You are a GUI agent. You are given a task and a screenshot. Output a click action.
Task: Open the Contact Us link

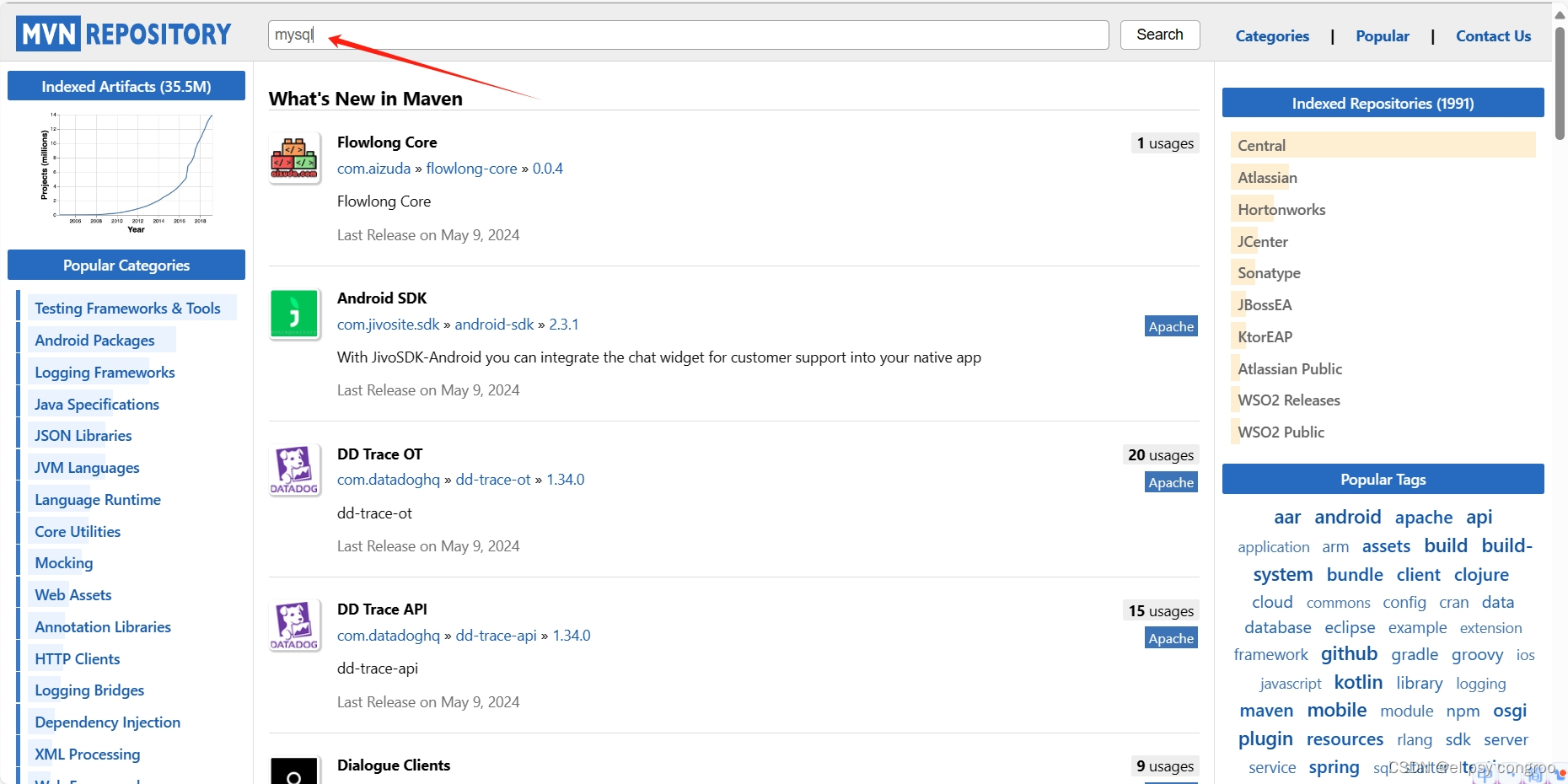pos(1493,36)
